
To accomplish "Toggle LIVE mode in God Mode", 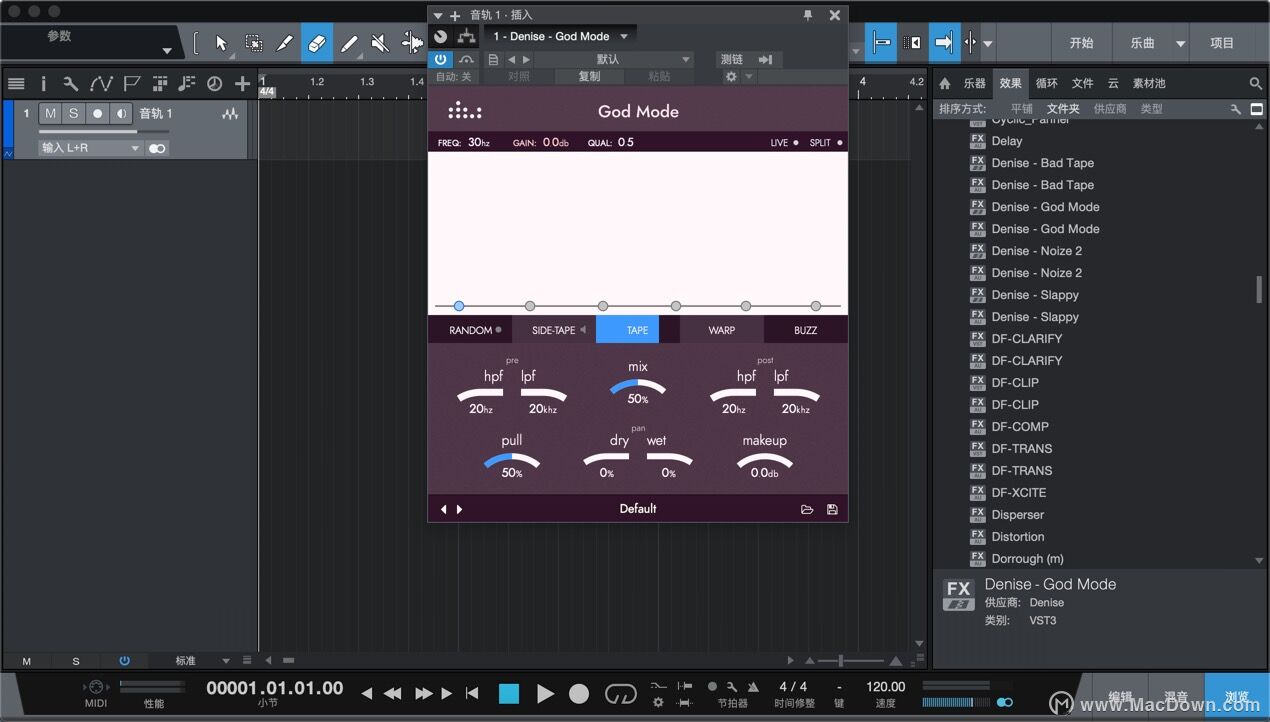I will tap(784, 143).
